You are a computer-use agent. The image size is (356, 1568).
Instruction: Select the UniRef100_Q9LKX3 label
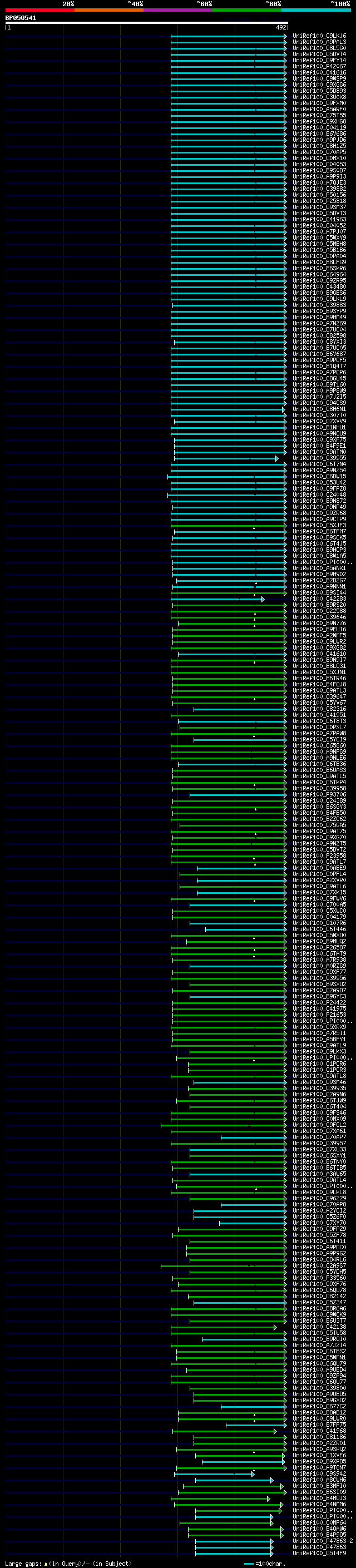pos(319,1051)
